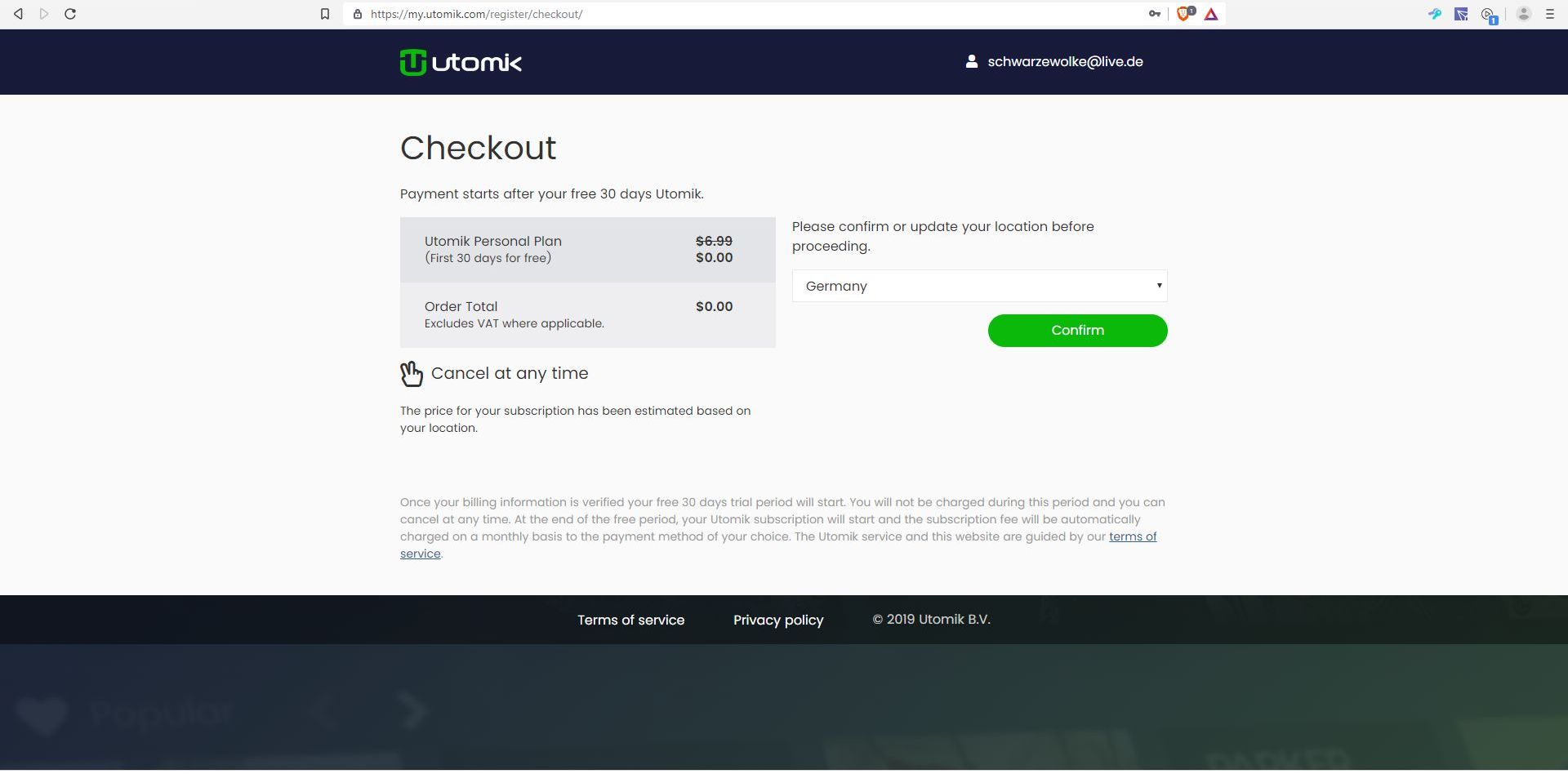
Task: Click the Checkout heading
Action: [478, 148]
